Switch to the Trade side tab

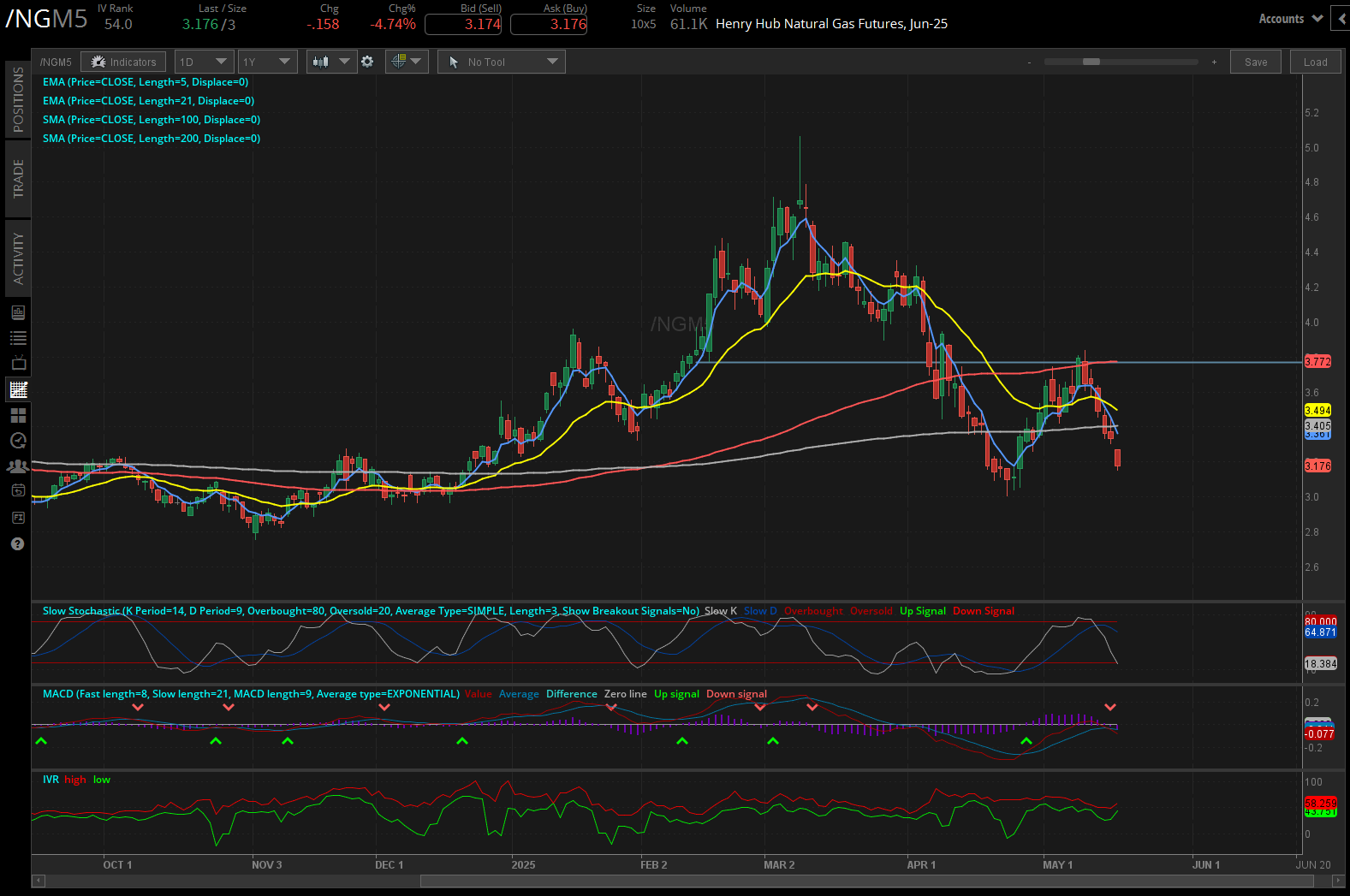pyautogui.click(x=18, y=178)
